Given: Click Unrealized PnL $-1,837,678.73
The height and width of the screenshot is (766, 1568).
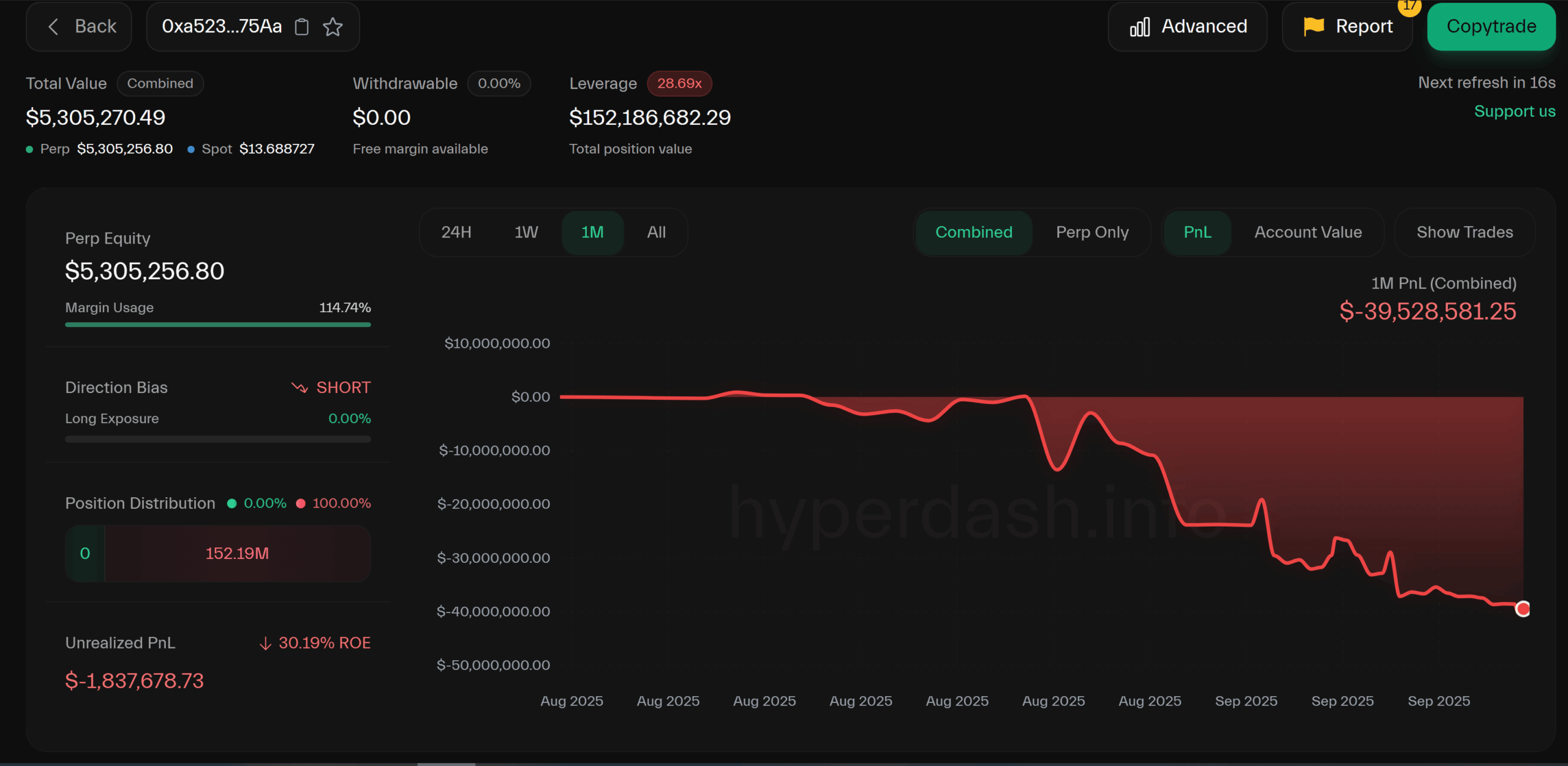Looking at the screenshot, I should coord(134,681).
